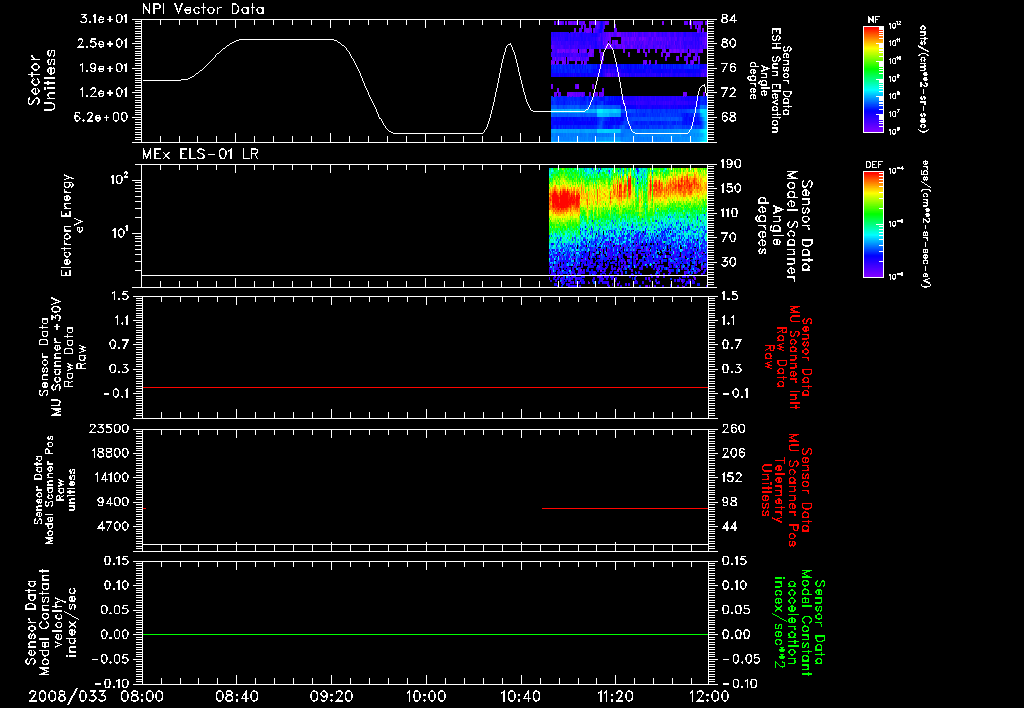The width and height of the screenshot is (1024, 708).
Task: Click the NF color scale bar
Action: (873, 79)
